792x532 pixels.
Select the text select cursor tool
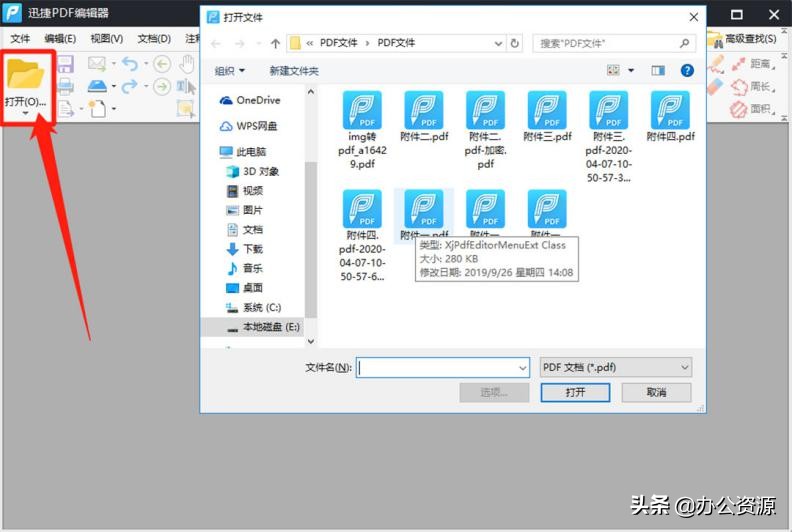click(x=186, y=87)
